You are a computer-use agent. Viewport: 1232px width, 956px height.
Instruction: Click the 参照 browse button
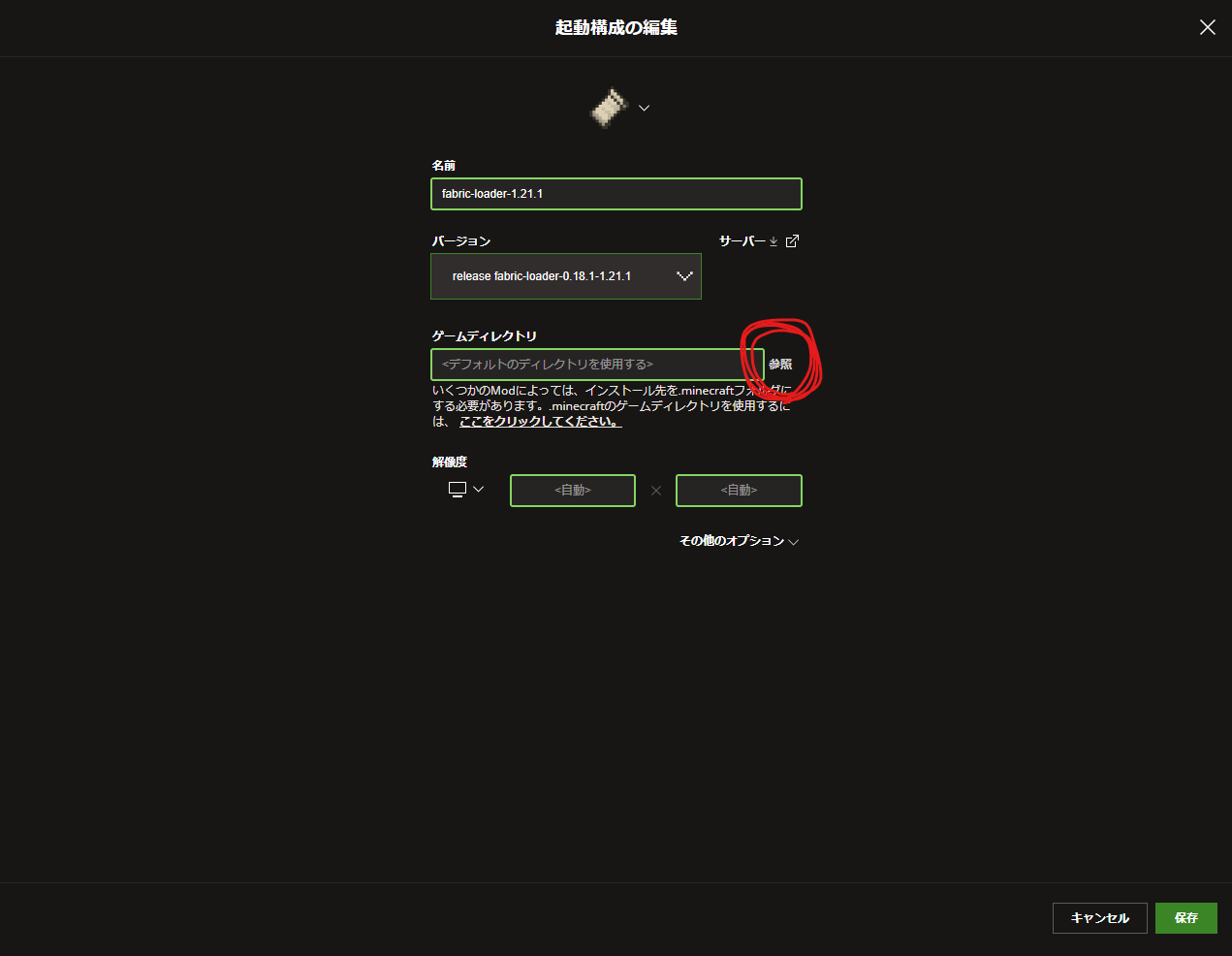780,365
